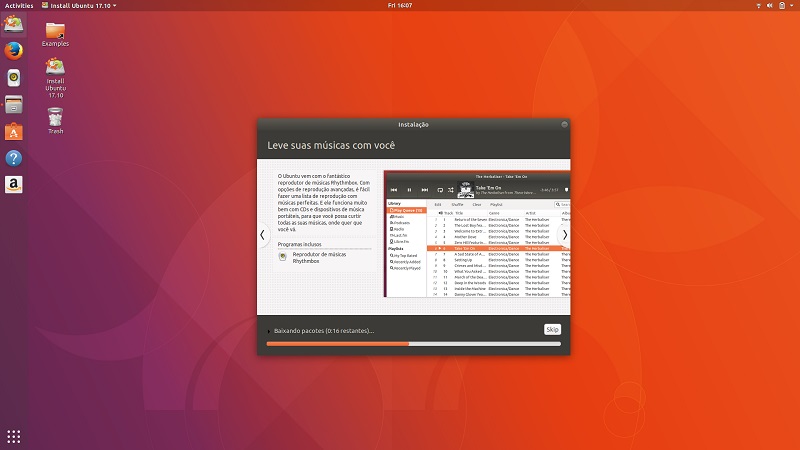
Task: Open Files manager from the dock
Action: (x=14, y=105)
